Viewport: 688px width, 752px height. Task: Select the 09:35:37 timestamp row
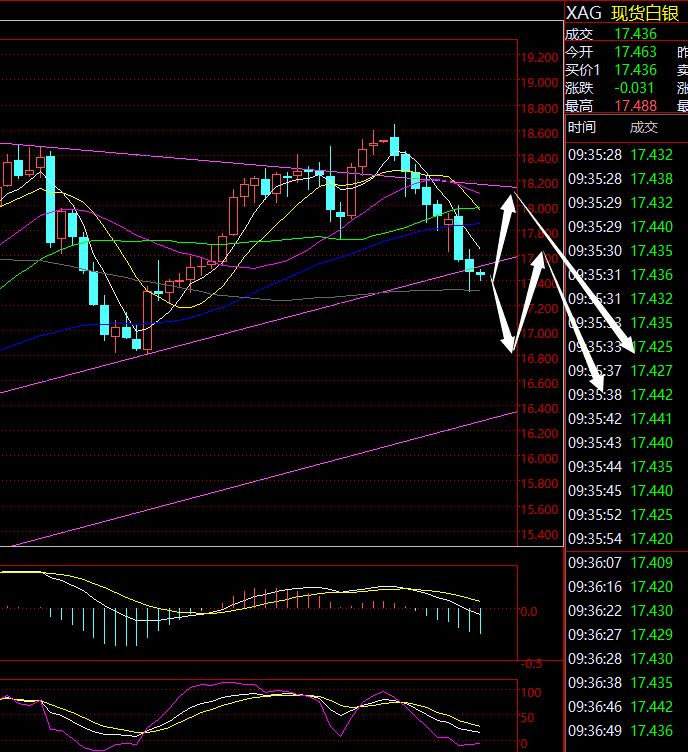(620, 371)
